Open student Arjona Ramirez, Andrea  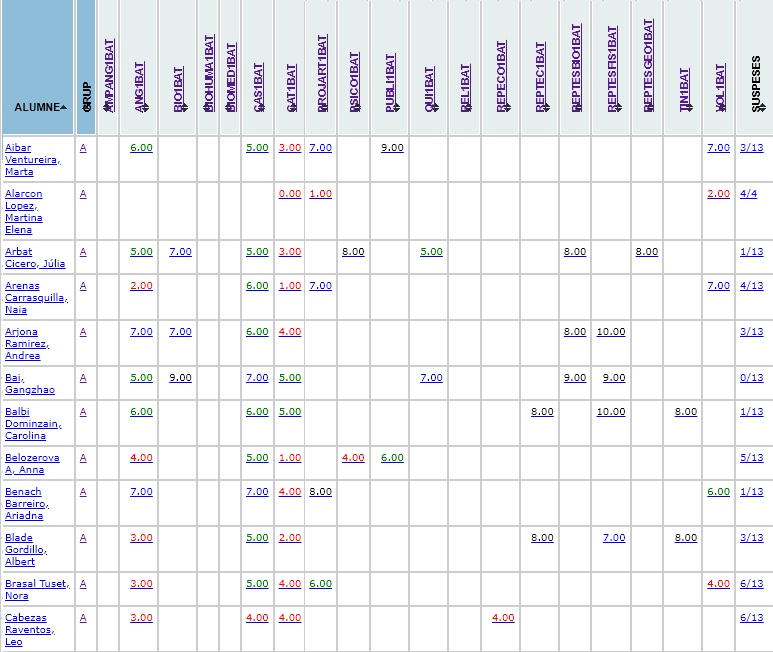click(x=27, y=343)
